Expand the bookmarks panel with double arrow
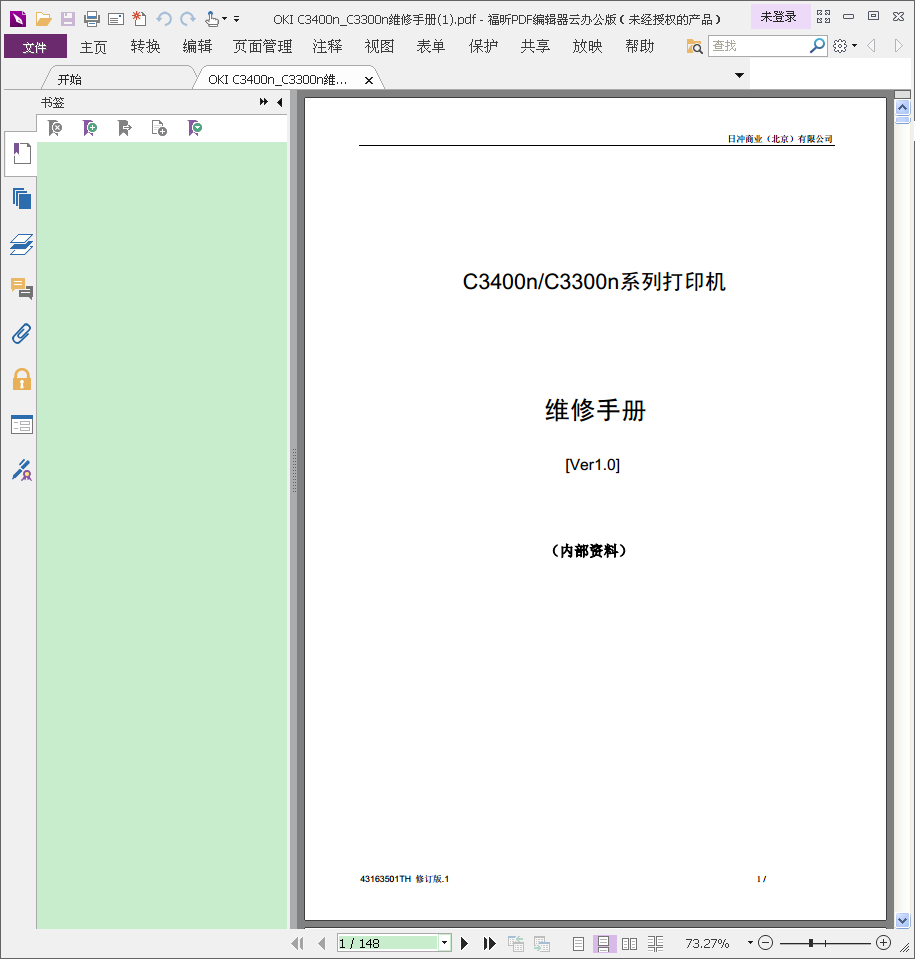915x959 pixels. pyautogui.click(x=264, y=102)
